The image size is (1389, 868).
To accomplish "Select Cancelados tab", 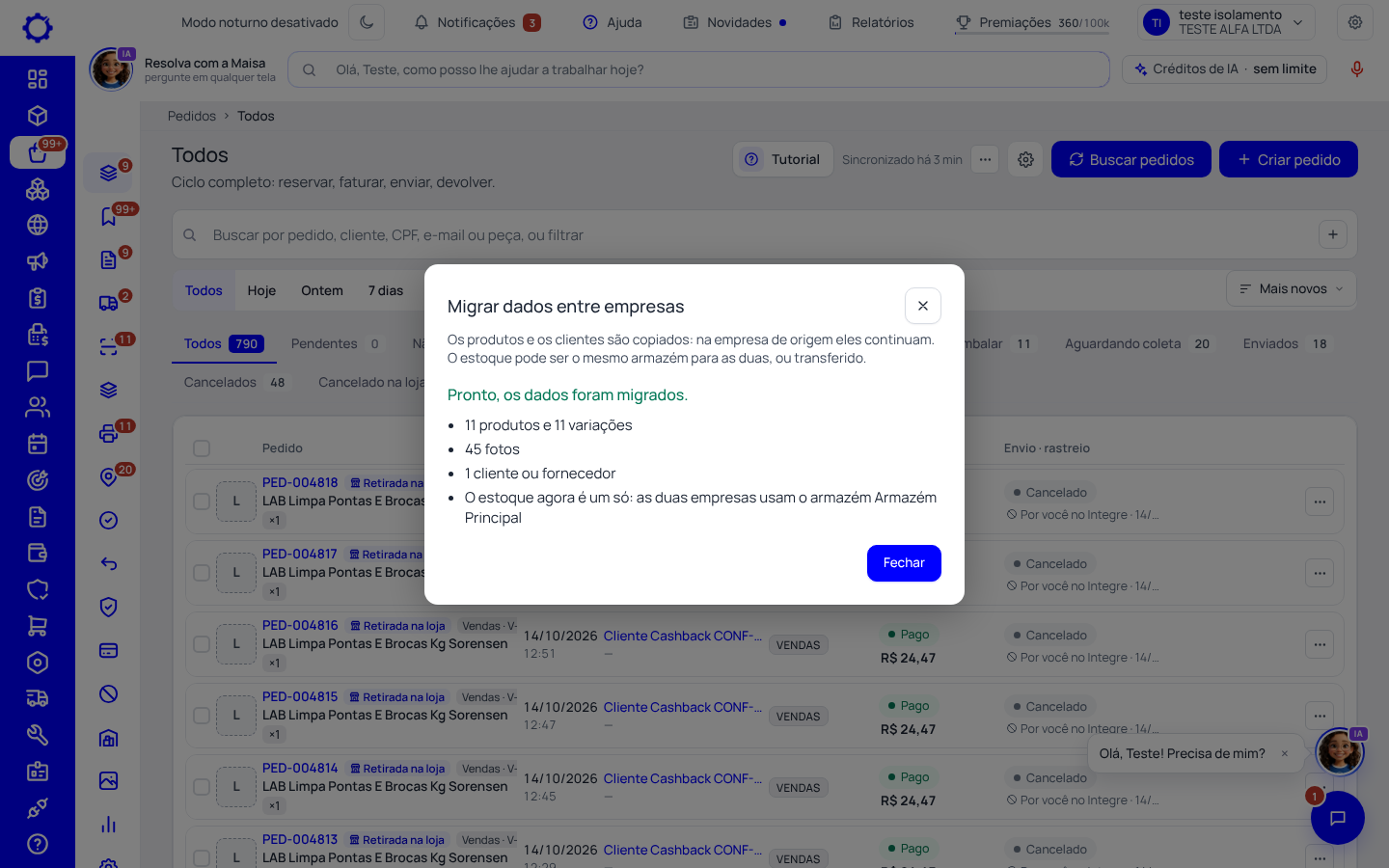I will tap(236, 383).
